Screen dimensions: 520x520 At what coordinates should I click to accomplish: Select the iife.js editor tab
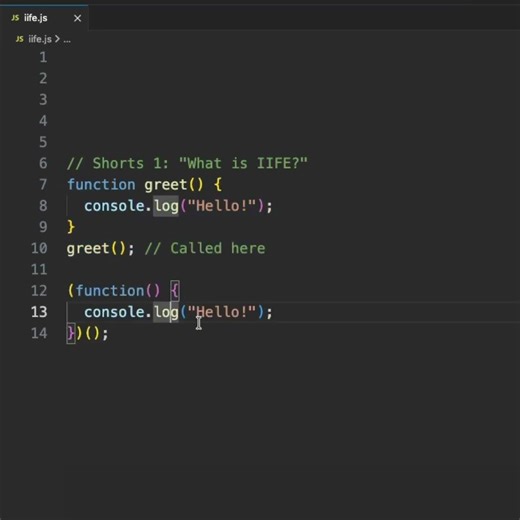pyautogui.click(x=44, y=18)
